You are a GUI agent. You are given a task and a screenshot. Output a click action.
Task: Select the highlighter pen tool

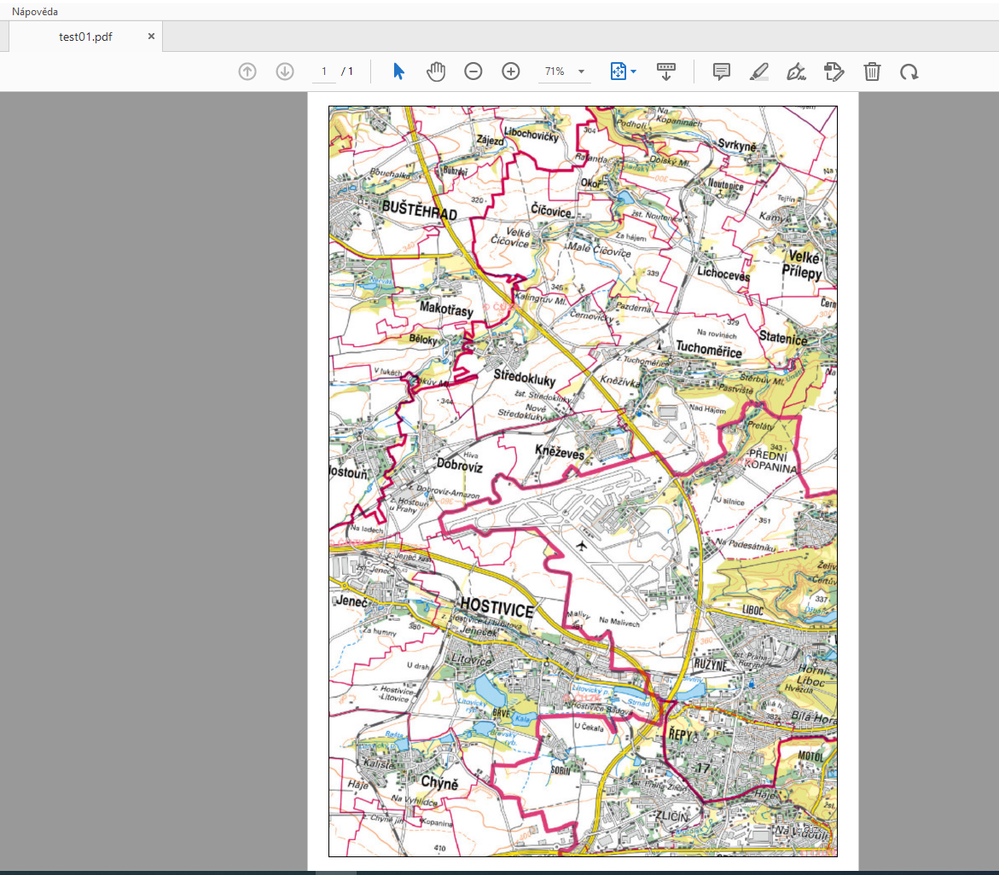[x=759, y=71]
